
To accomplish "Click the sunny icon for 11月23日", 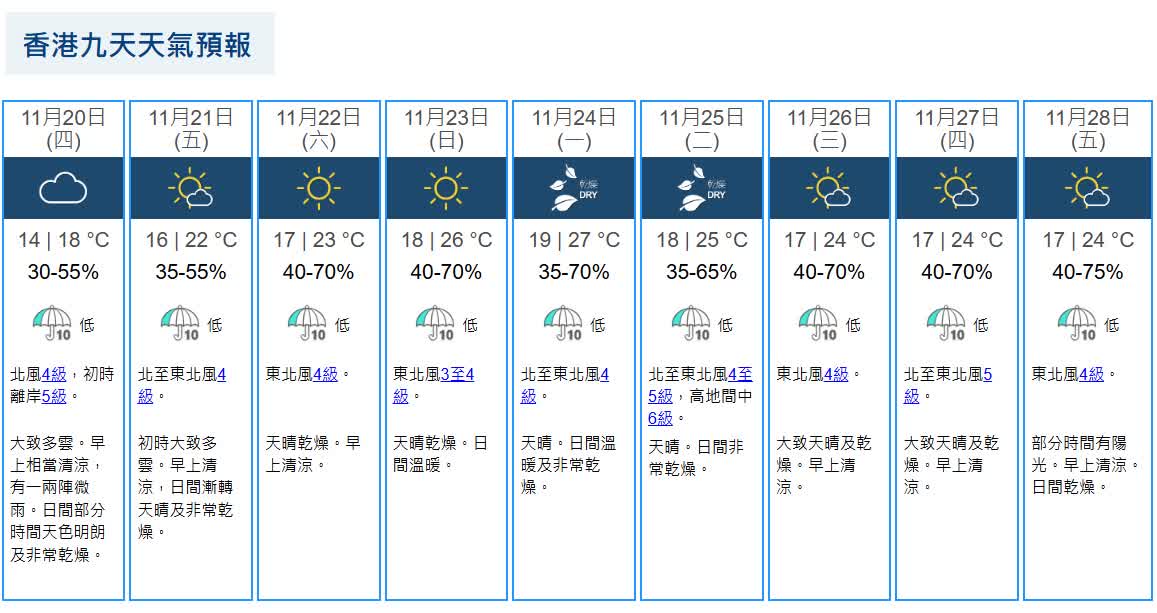I will coord(446,187).
